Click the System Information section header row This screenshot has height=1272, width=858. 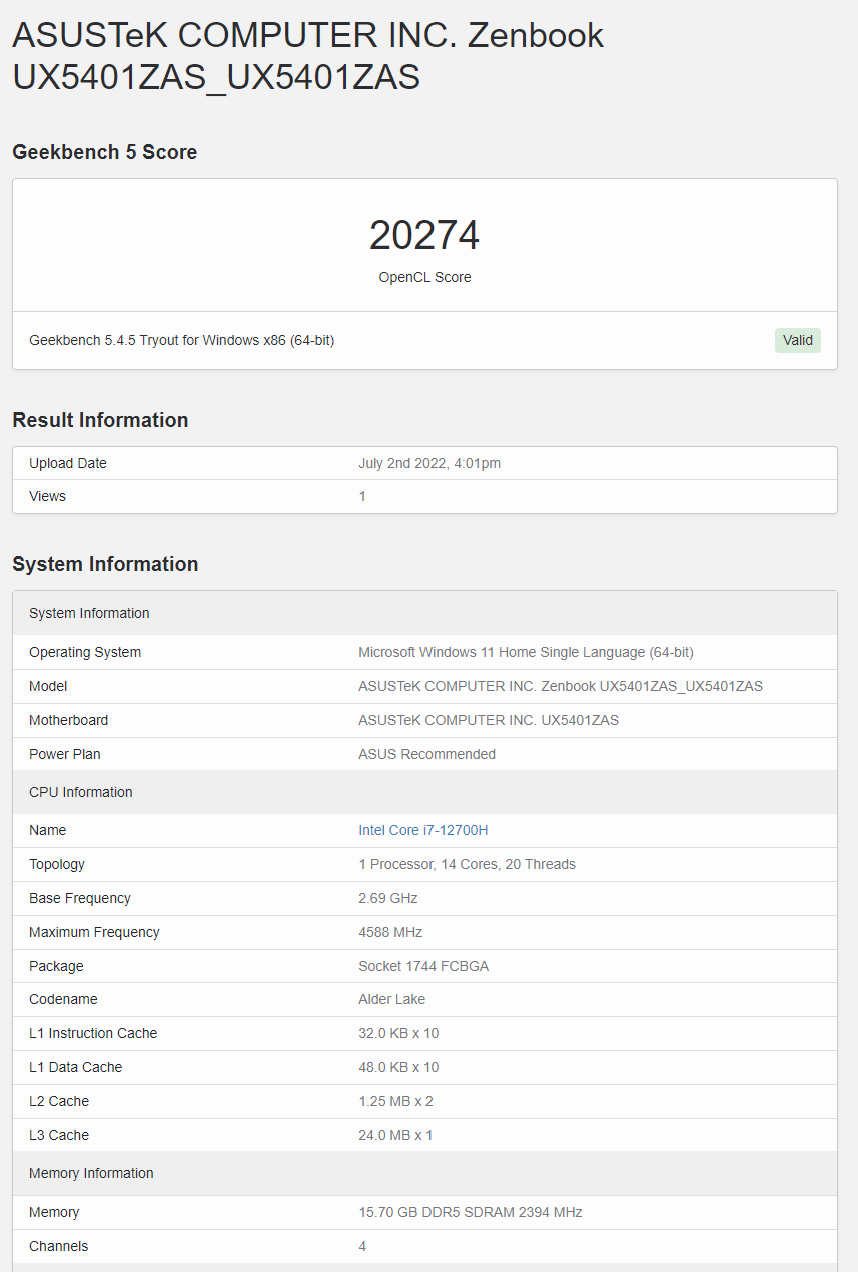[425, 613]
